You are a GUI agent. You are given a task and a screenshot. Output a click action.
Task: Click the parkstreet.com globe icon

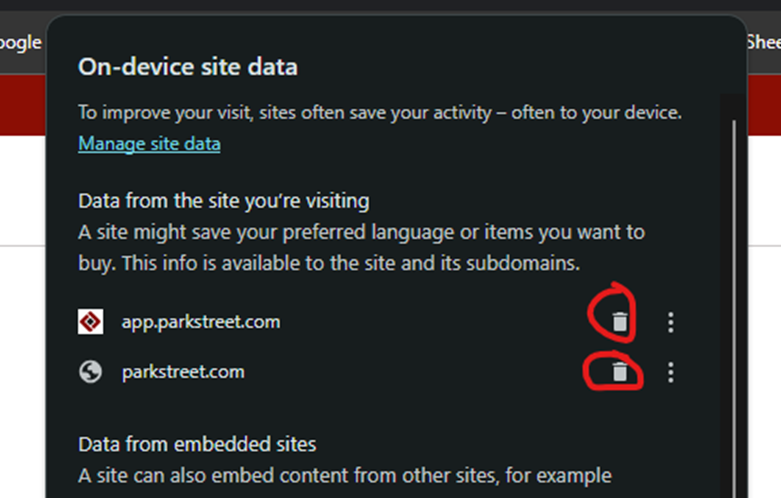[x=90, y=372]
